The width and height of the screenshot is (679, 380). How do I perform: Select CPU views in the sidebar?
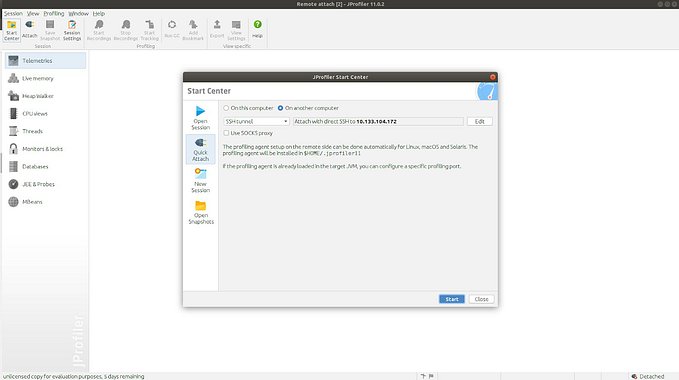[x=45, y=113]
